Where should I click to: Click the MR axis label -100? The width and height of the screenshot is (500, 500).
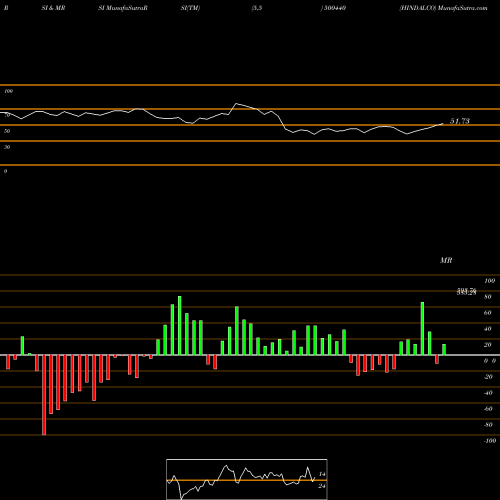[490, 441]
